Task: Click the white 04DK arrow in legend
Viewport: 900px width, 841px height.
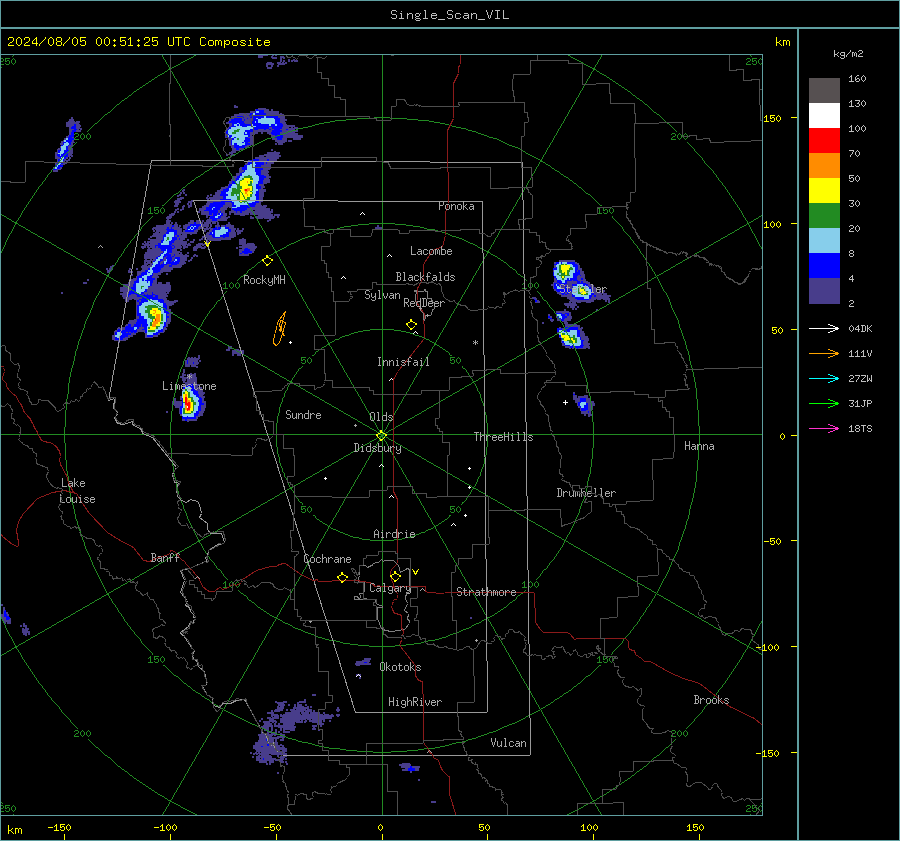Action: click(x=824, y=328)
